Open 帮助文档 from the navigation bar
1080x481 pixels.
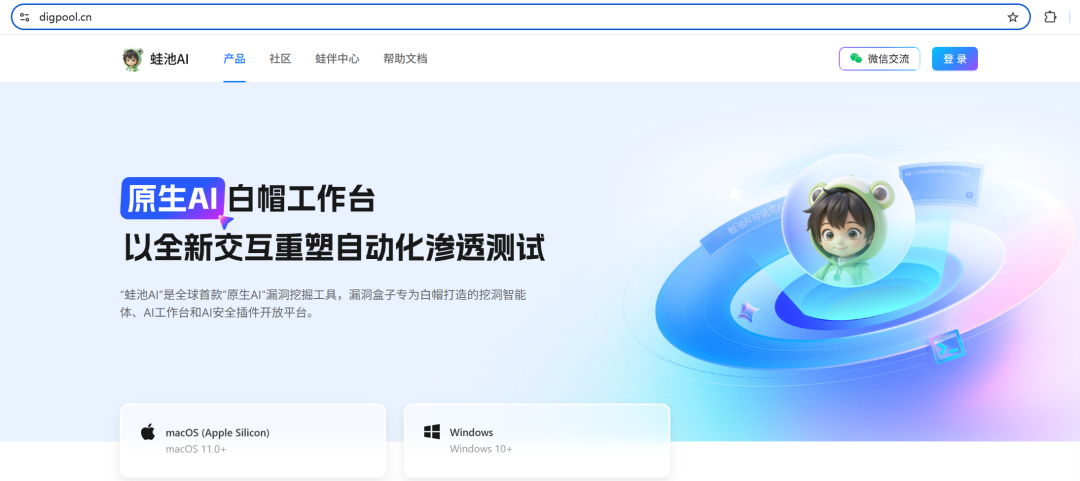pyautogui.click(x=405, y=59)
